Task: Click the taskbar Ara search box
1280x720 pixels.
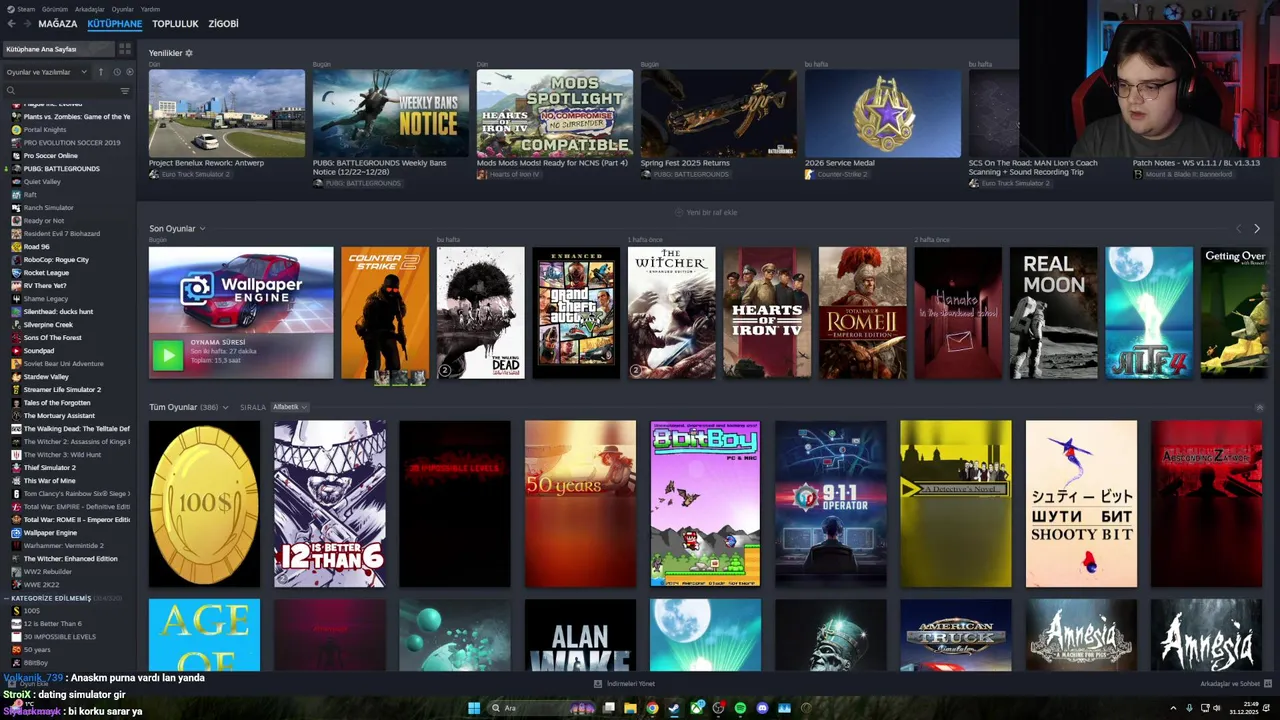Action: tap(541, 708)
